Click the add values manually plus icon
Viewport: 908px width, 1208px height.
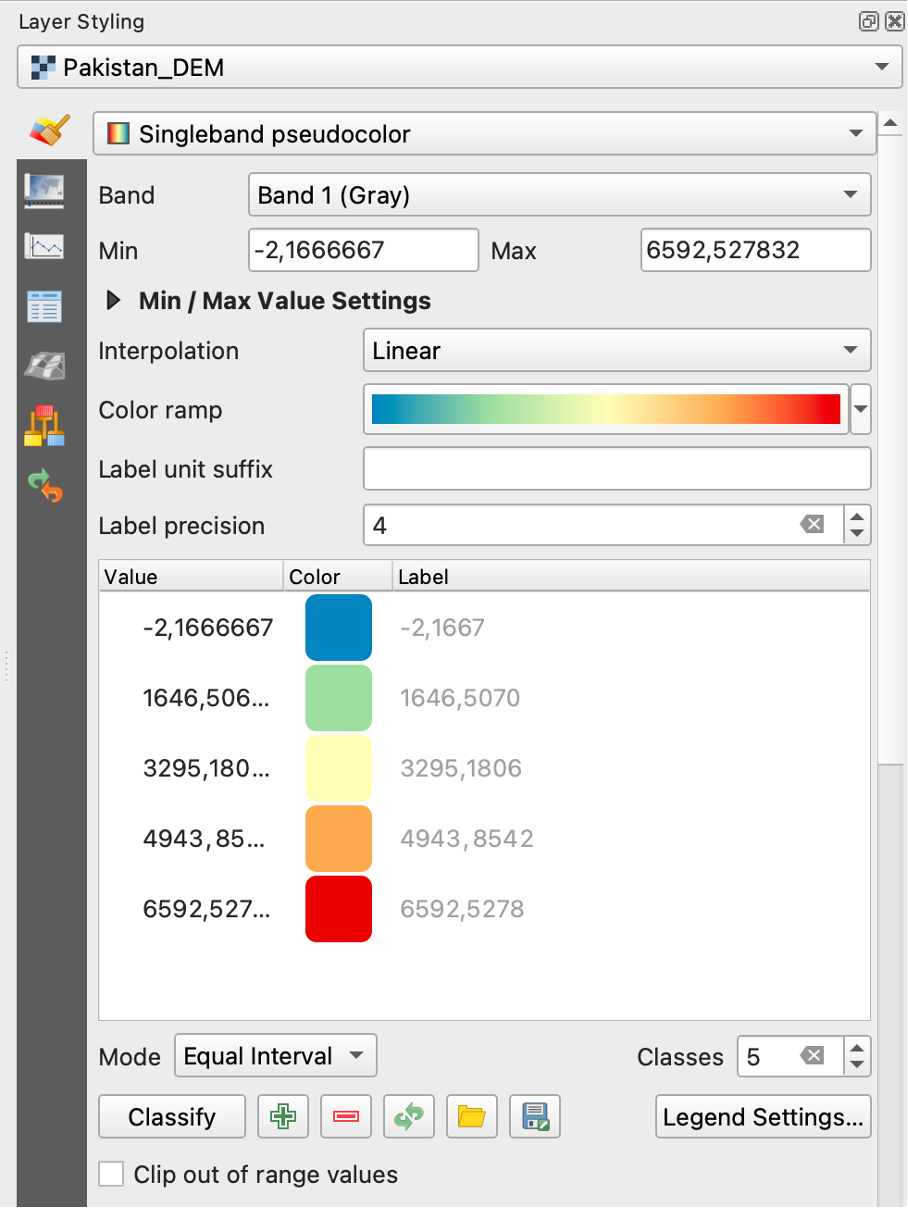click(x=283, y=1117)
